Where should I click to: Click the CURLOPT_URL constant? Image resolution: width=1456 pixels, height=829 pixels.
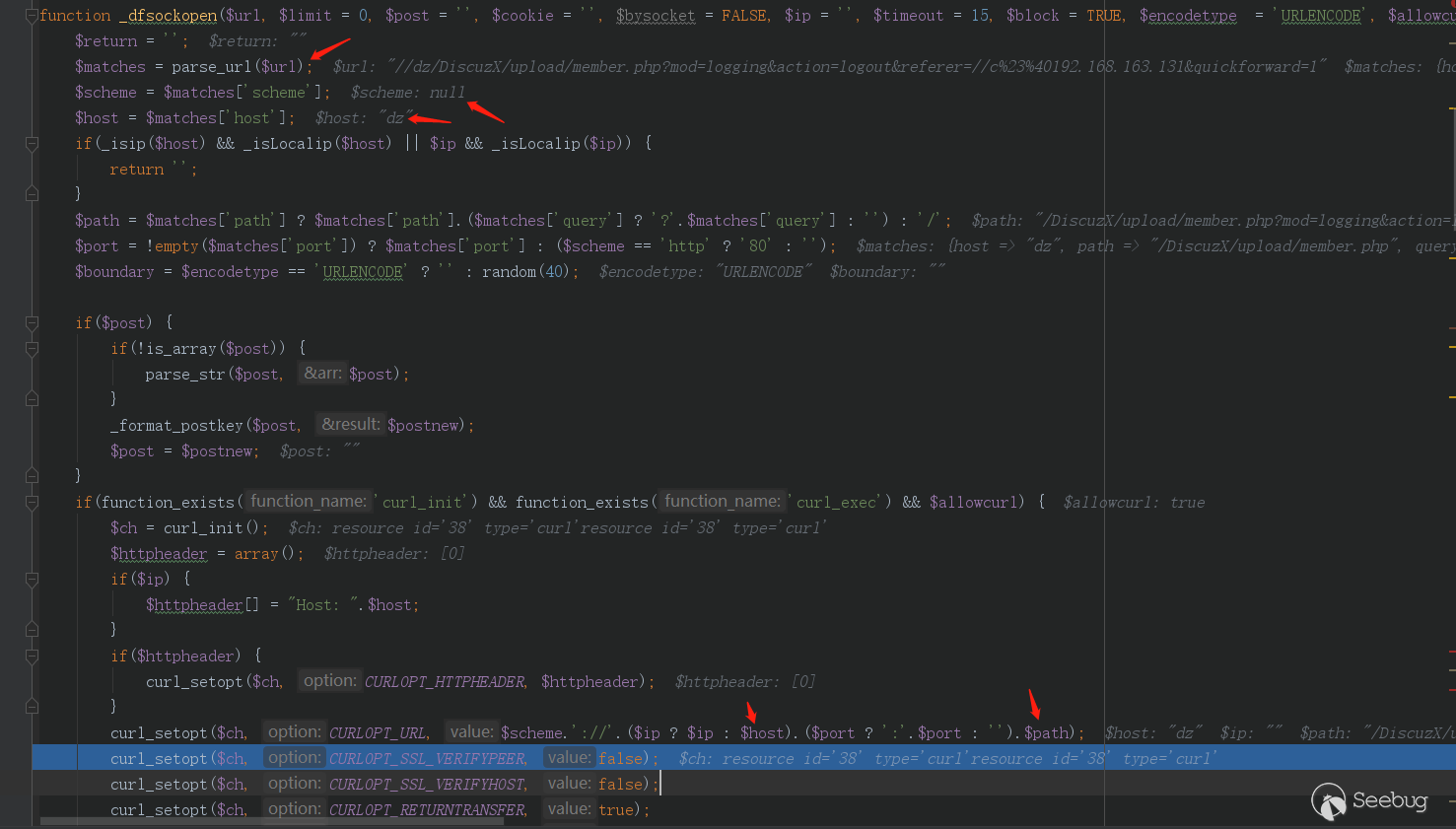[x=378, y=733]
